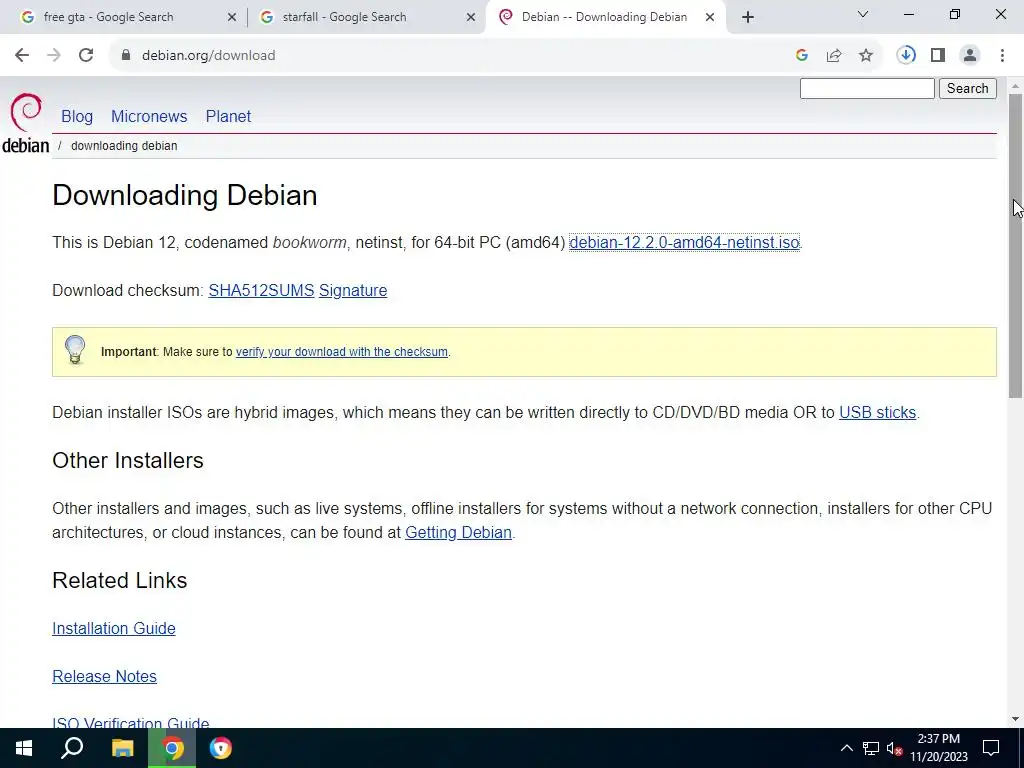This screenshot has width=1024, height=768.
Task: Expand the tab search chevron
Action: 863,14
